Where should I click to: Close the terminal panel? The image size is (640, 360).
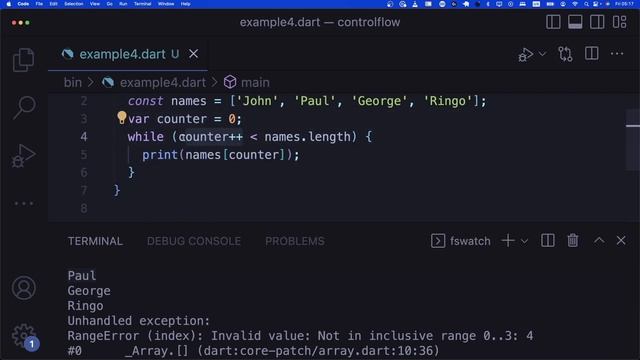tap(621, 240)
